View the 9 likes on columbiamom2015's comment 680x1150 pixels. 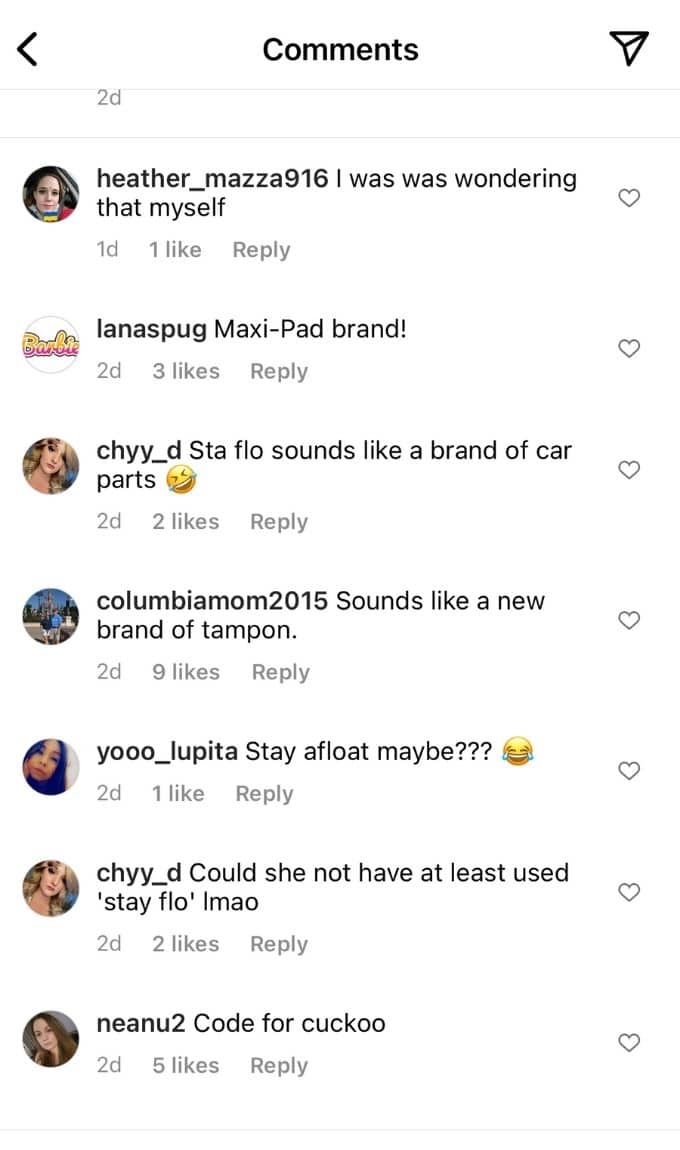[x=186, y=672]
